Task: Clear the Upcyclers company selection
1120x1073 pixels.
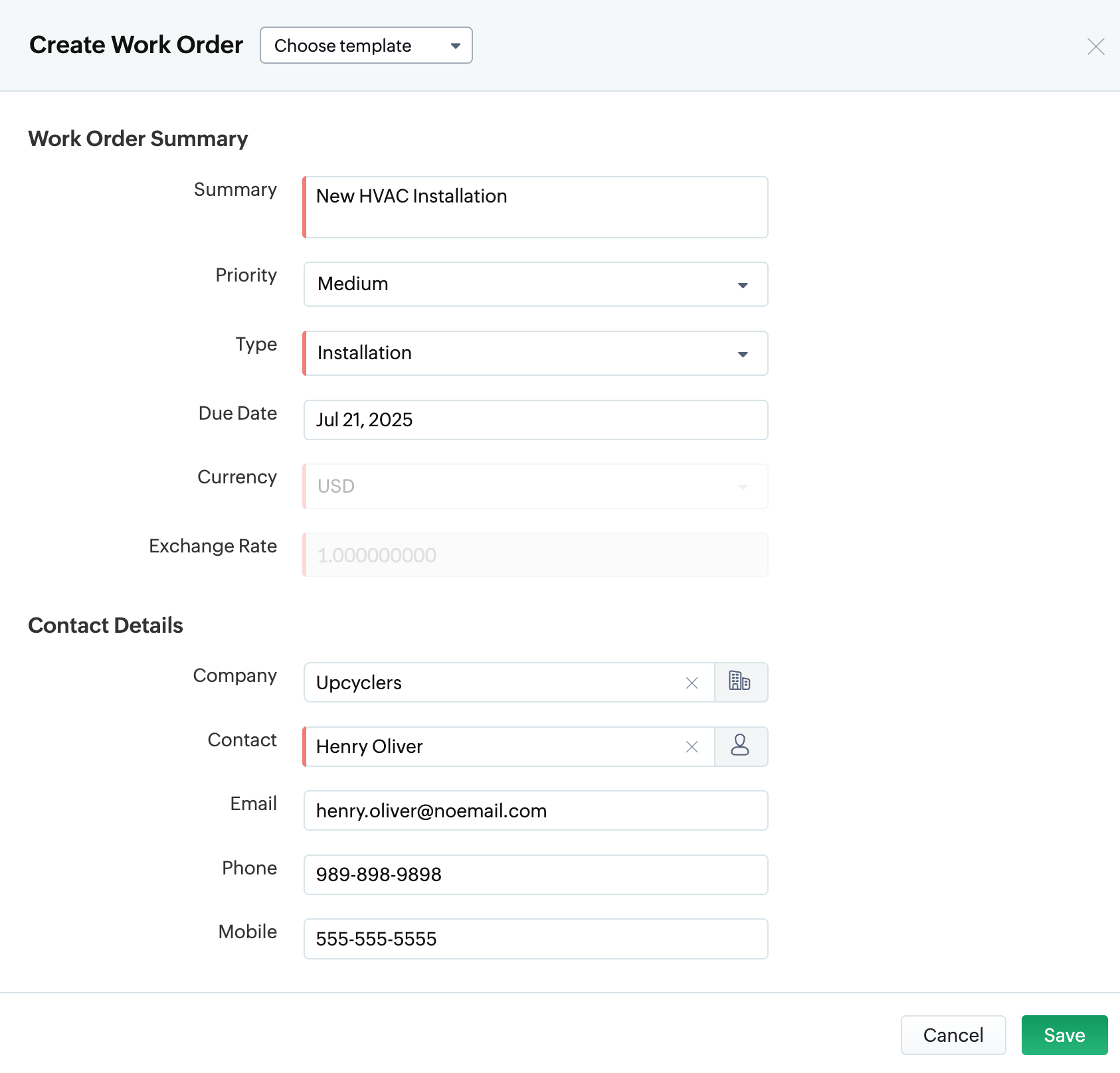Action: (x=692, y=683)
